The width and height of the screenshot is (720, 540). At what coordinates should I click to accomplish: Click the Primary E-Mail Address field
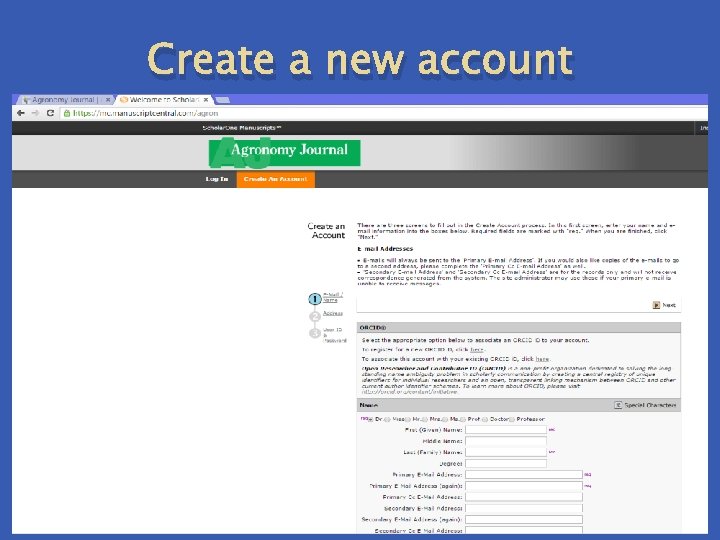(523, 475)
